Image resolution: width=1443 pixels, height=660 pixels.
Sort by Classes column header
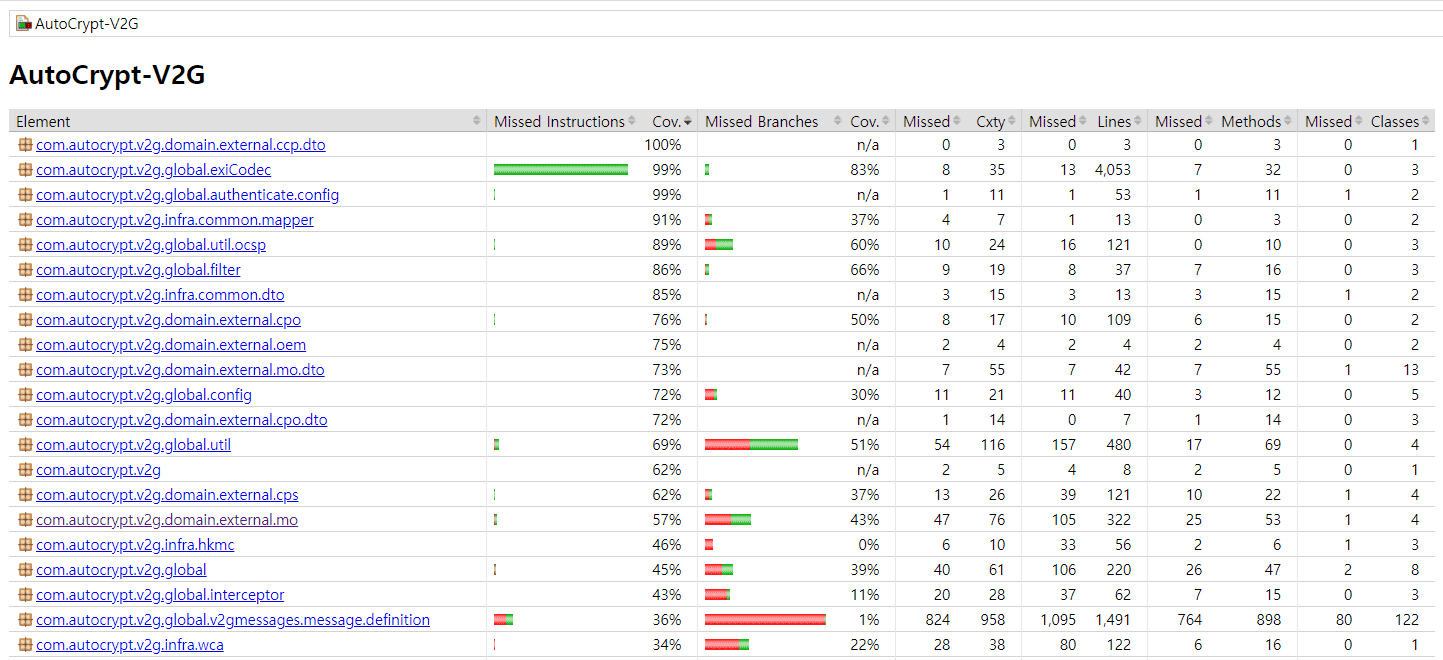pyautogui.click(x=1394, y=122)
